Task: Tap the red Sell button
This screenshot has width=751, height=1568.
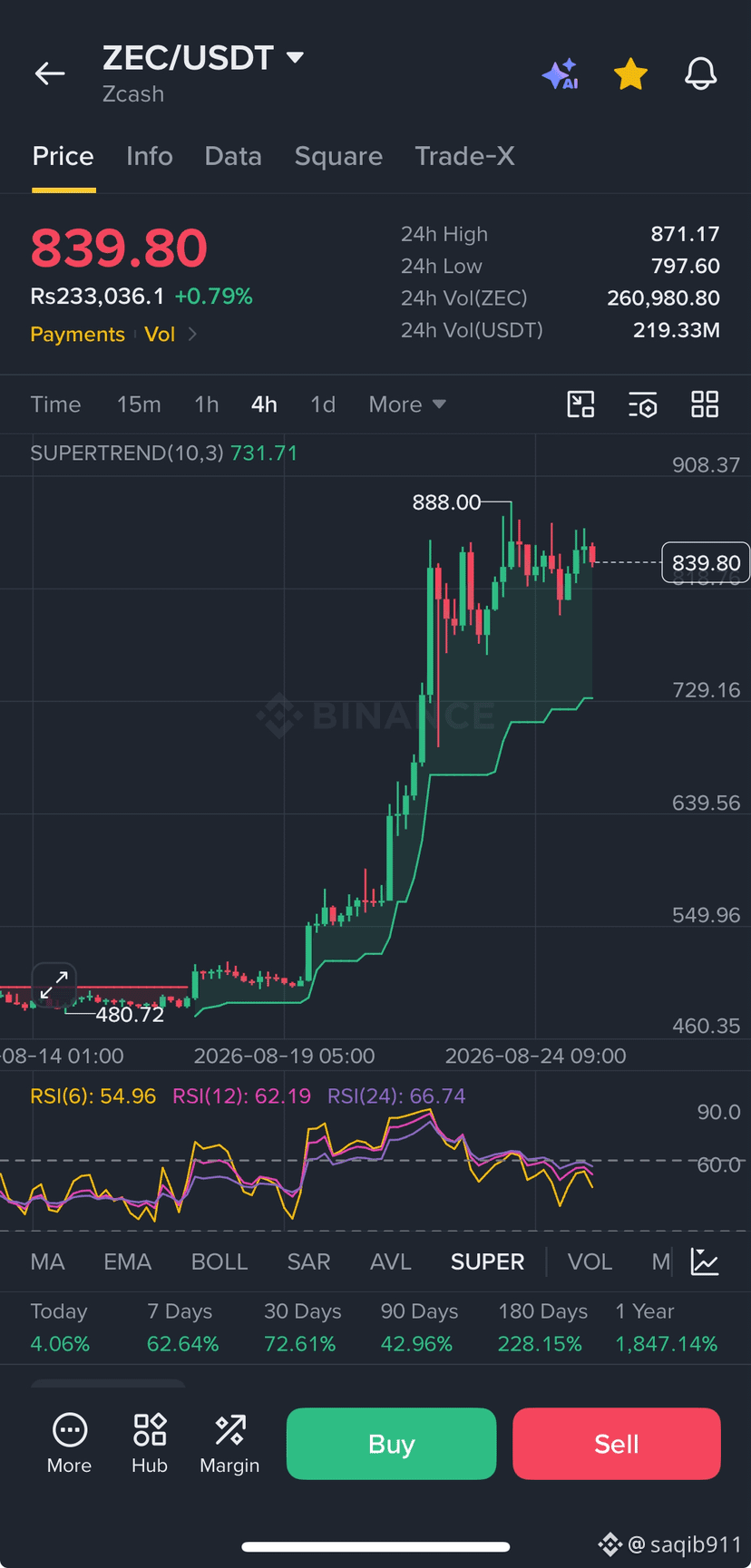Action: [617, 1444]
